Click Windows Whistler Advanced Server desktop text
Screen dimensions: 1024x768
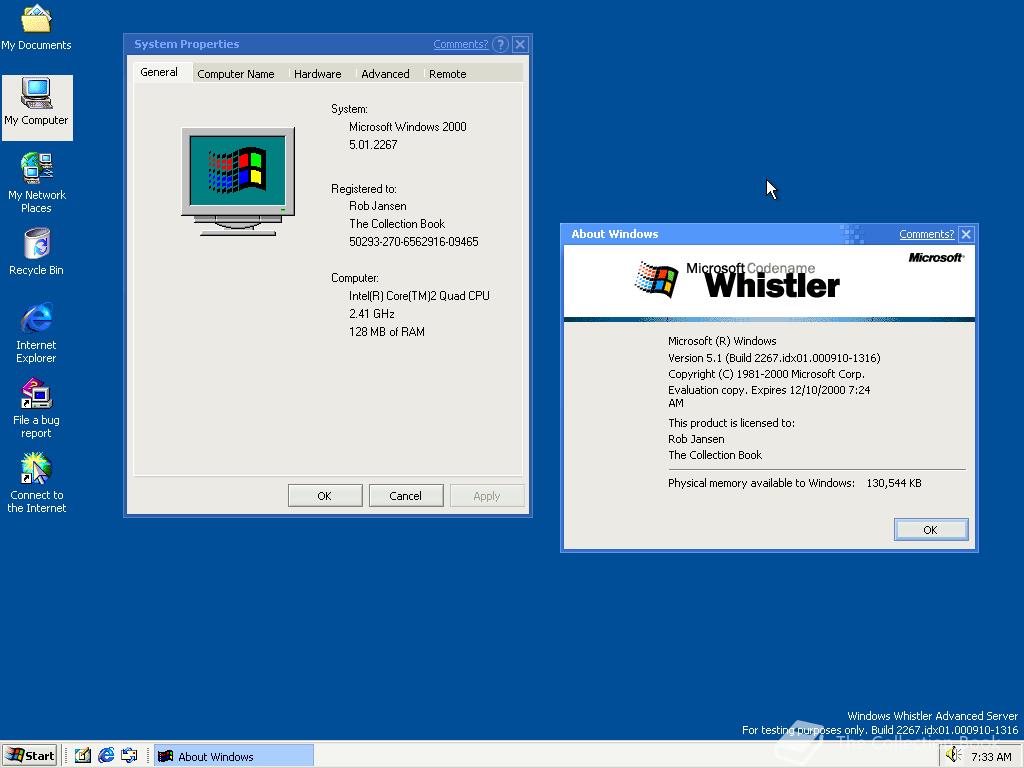click(x=932, y=716)
